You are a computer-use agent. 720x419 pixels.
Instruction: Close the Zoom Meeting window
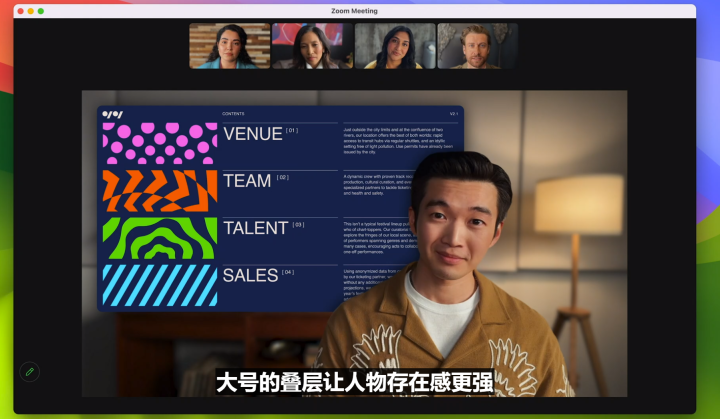click(x=21, y=11)
